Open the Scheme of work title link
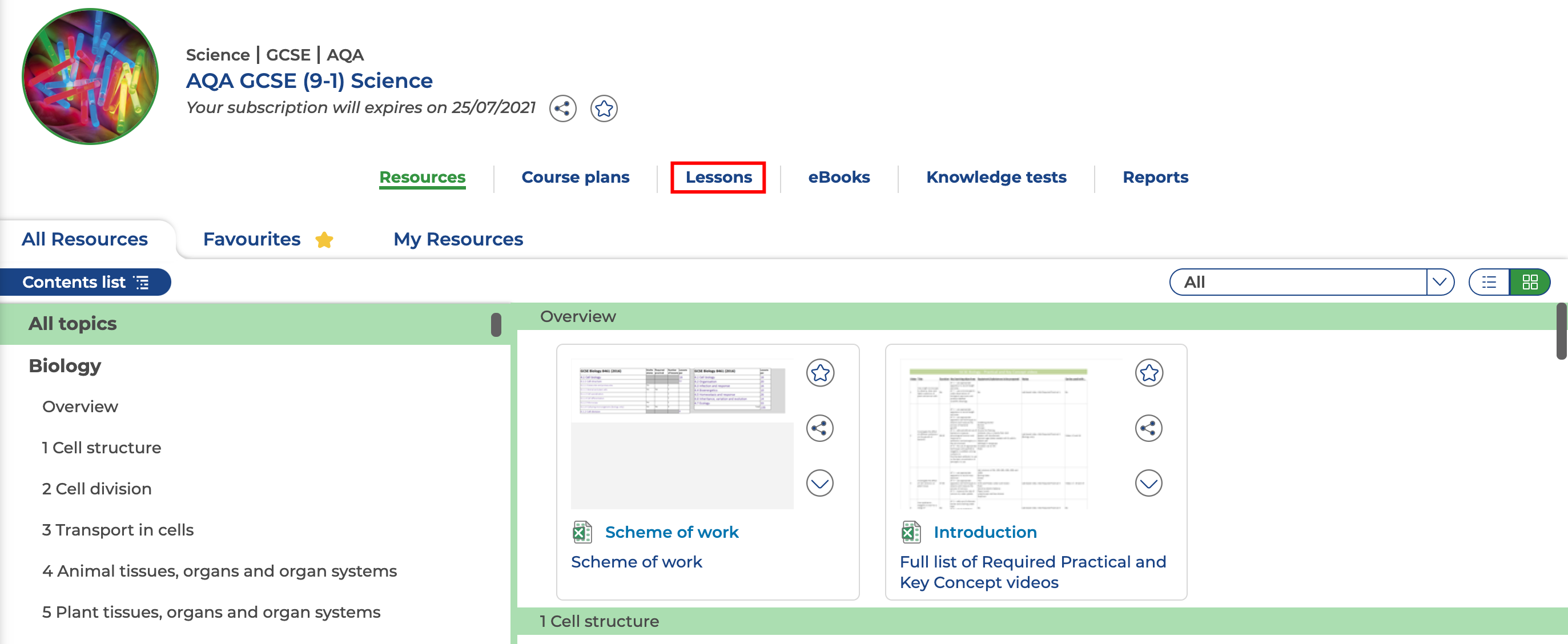 (x=672, y=532)
